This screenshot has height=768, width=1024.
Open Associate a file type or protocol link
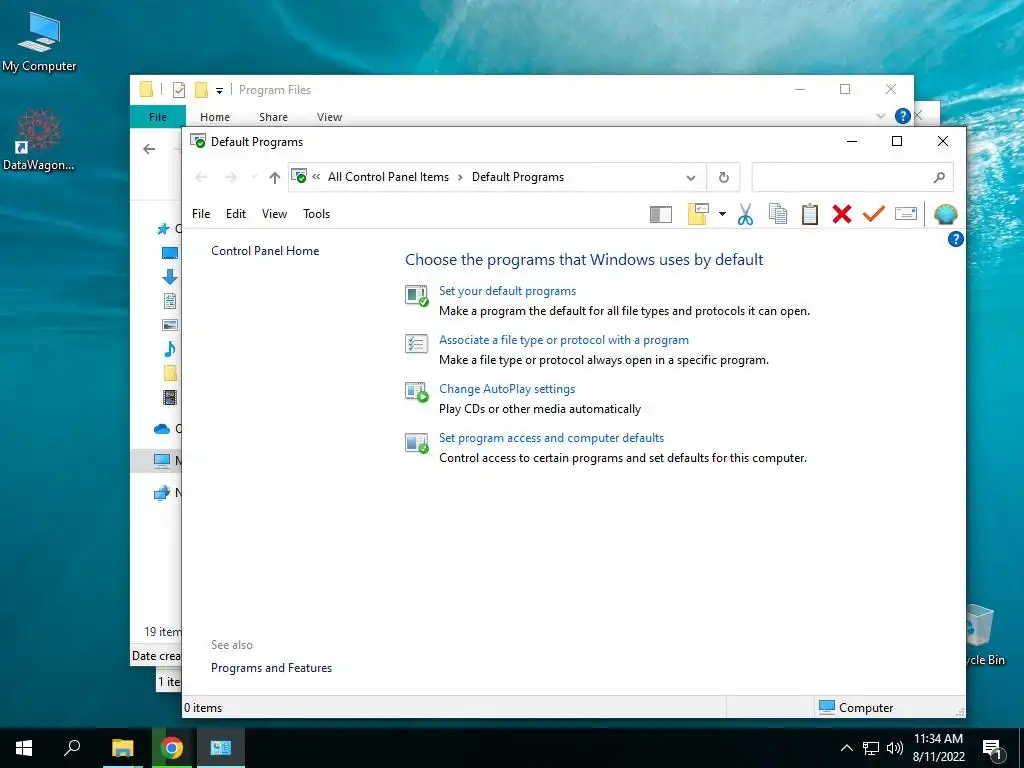point(564,340)
